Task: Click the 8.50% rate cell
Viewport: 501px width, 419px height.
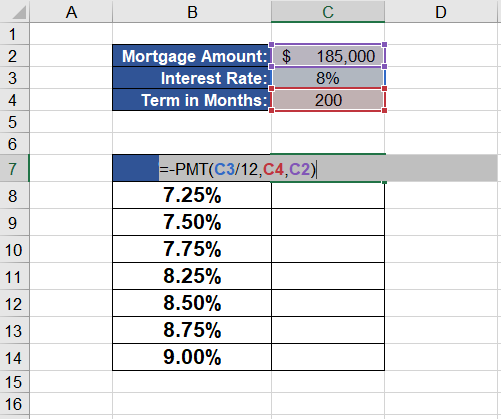Action: (x=192, y=303)
